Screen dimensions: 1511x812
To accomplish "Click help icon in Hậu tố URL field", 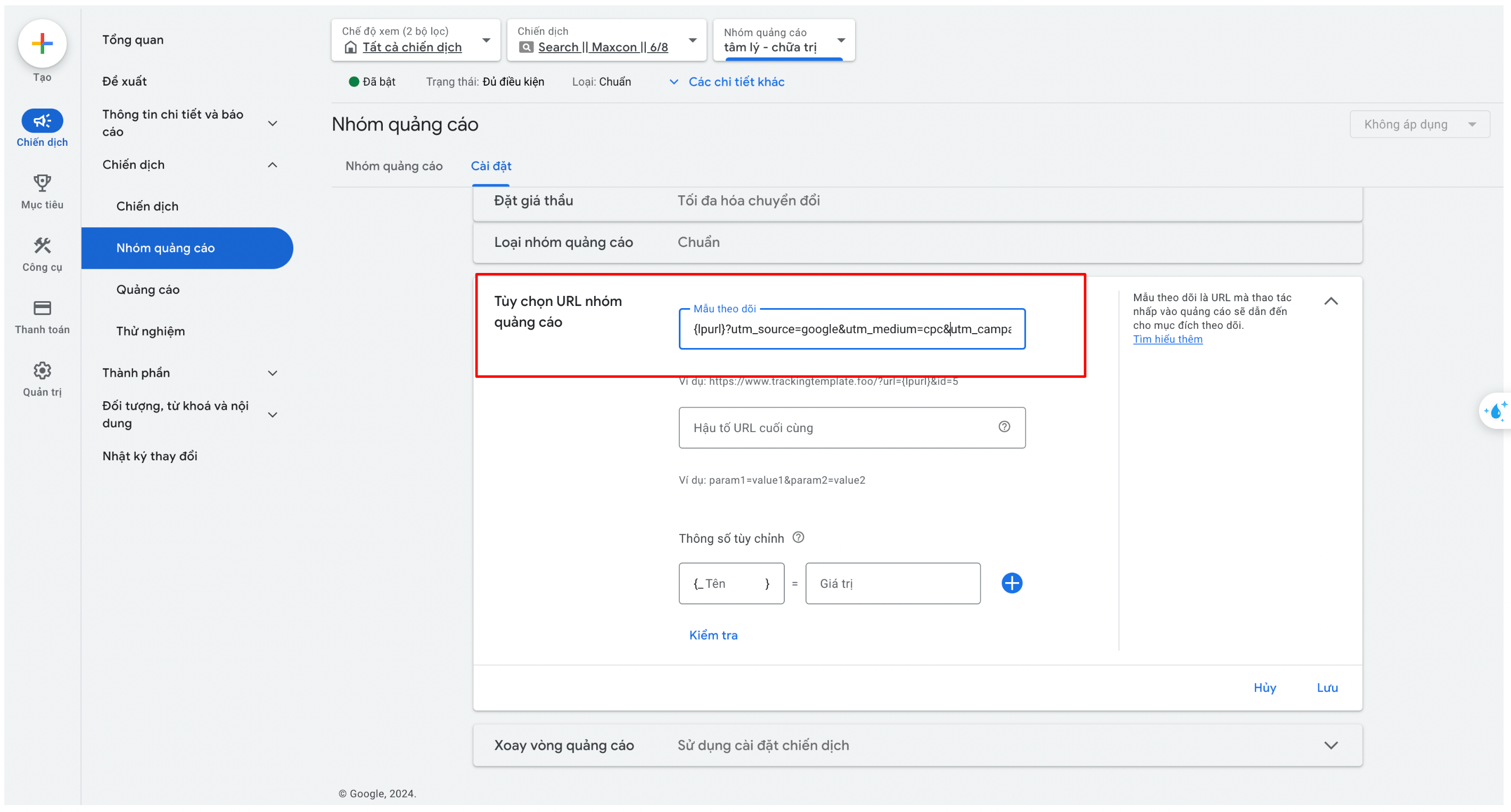I will 1004,427.
